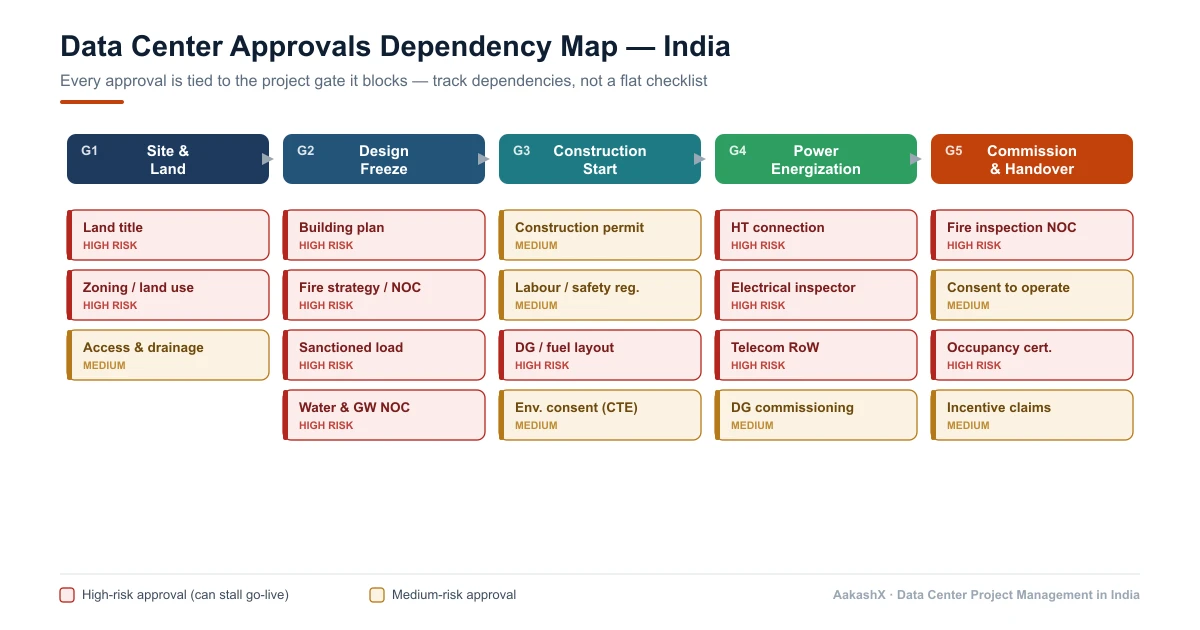Screen dimensions: 1200x630
Task: Open the Building plan approval card
Action: [384, 235]
